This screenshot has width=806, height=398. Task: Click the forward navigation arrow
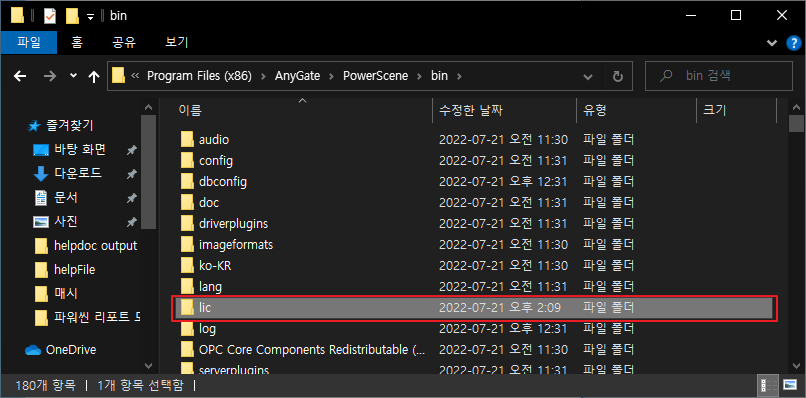50,77
